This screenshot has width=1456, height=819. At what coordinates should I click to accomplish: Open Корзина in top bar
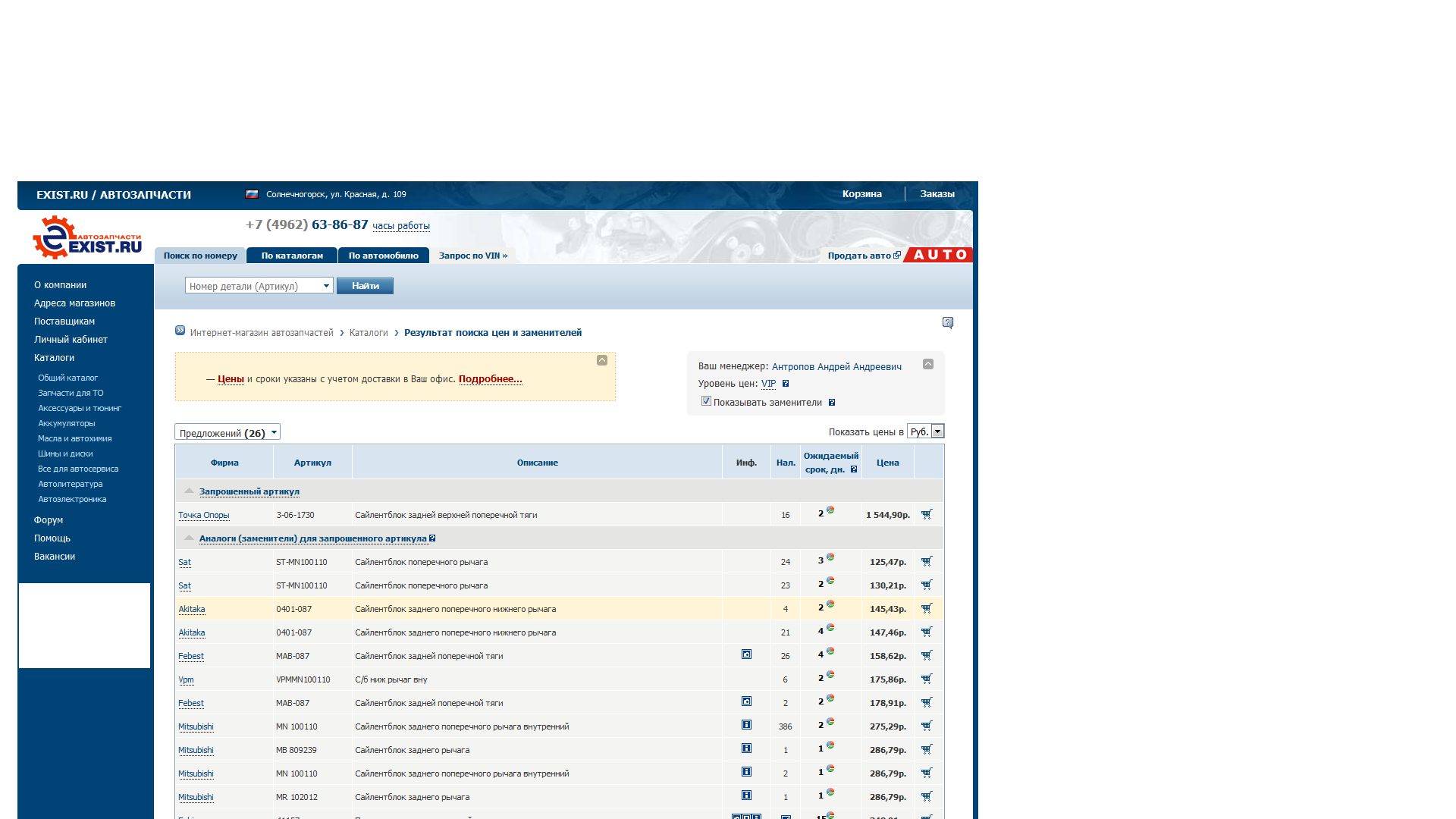coord(862,194)
